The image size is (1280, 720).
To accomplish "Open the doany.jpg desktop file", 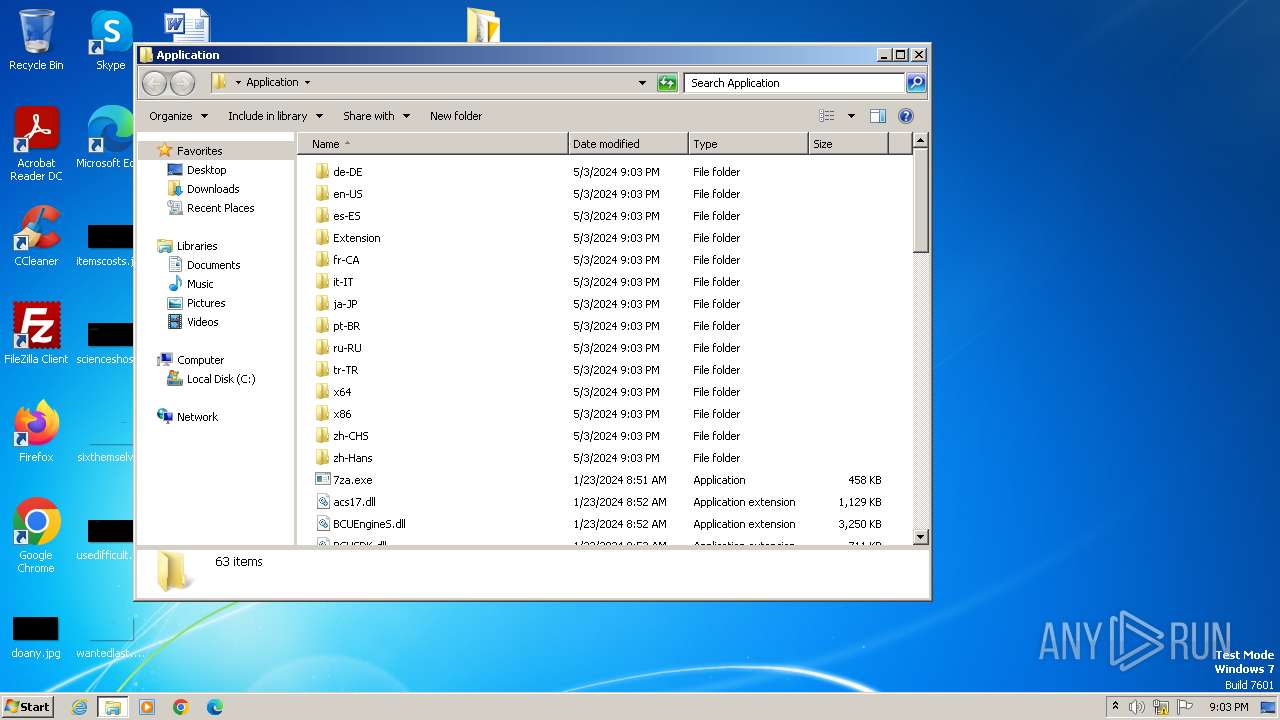I will (x=36, y=637).
